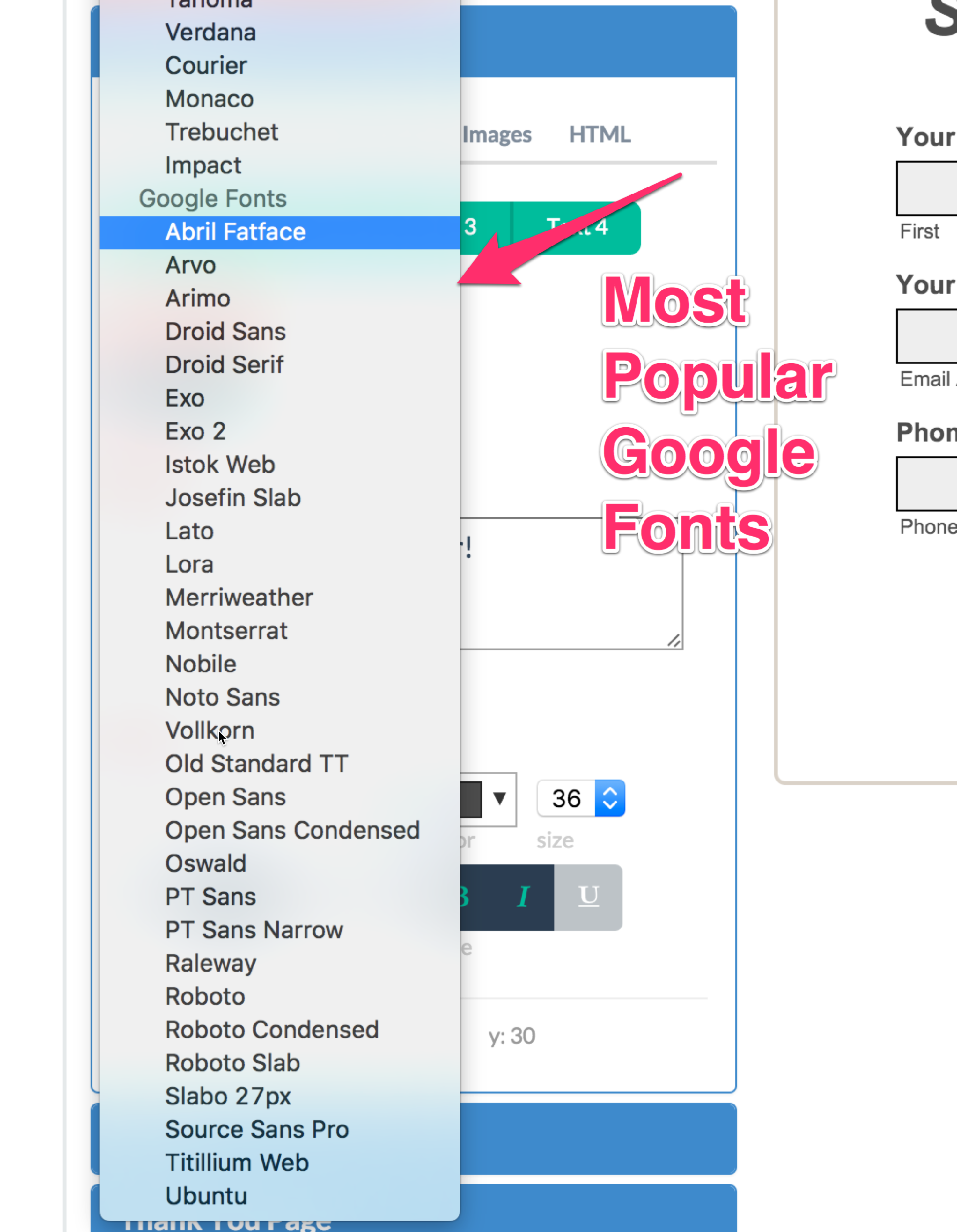Screen dimensions: 957x1232
Task: Switch to the HTML tab
Action: (x=599, y=135)
